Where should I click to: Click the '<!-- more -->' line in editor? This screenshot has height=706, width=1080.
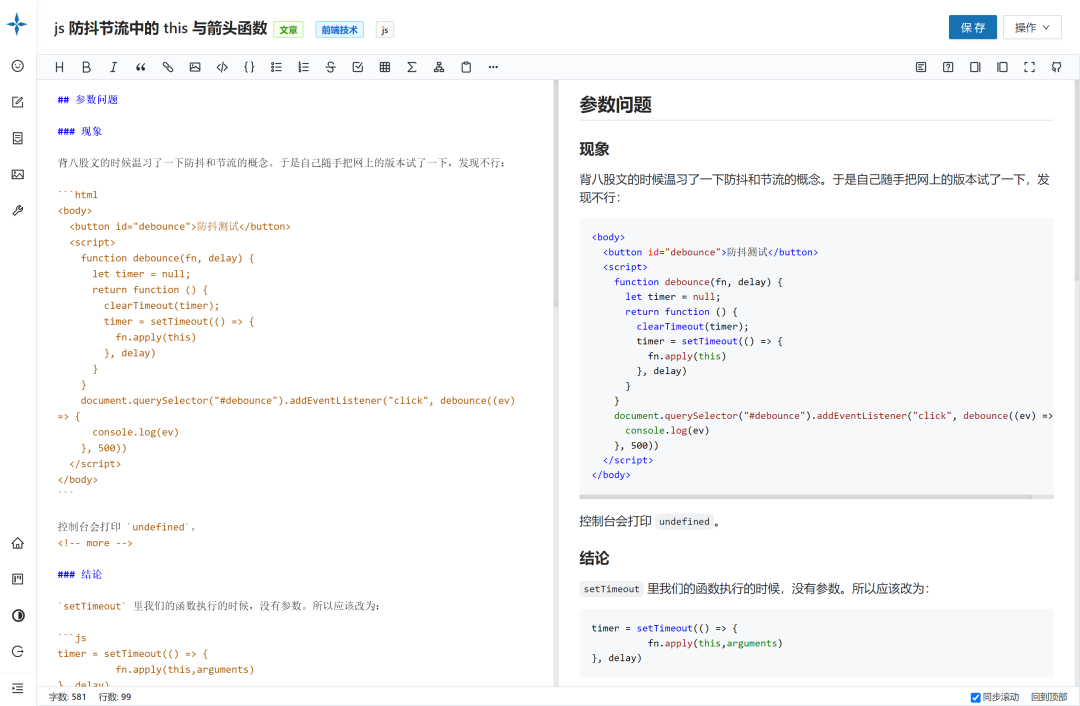95,543
